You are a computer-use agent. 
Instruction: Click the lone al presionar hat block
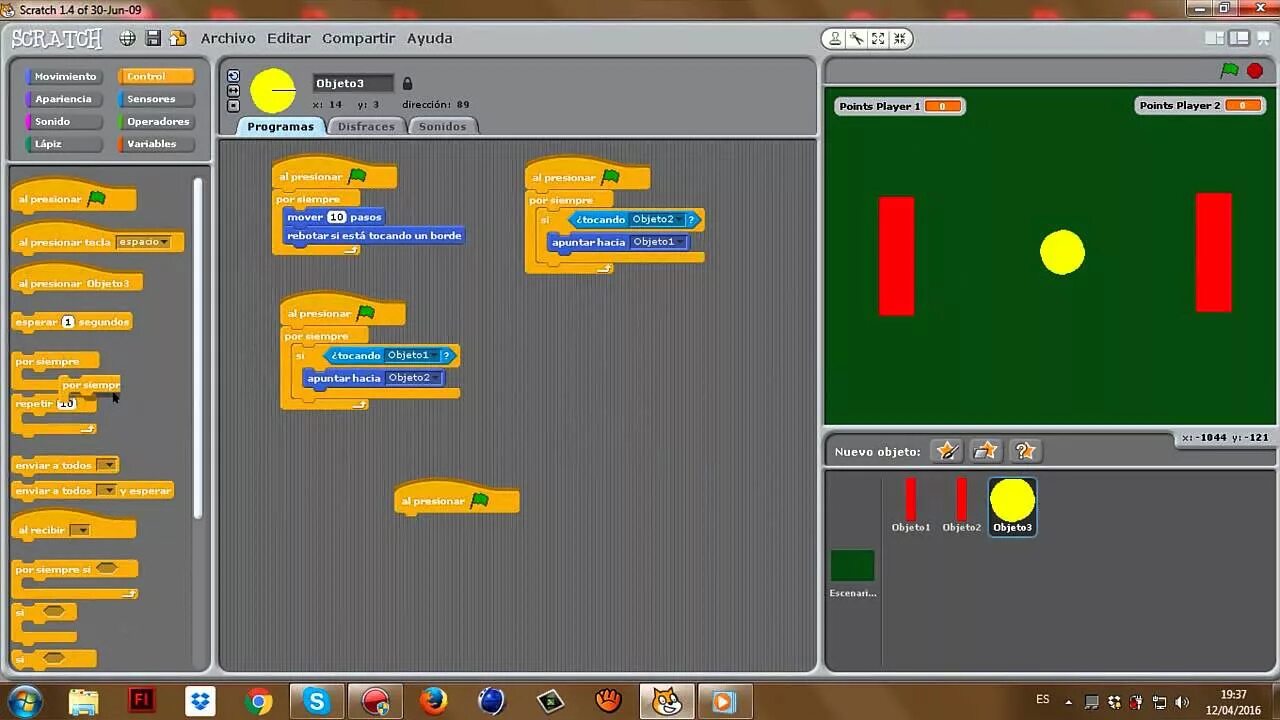457,499
